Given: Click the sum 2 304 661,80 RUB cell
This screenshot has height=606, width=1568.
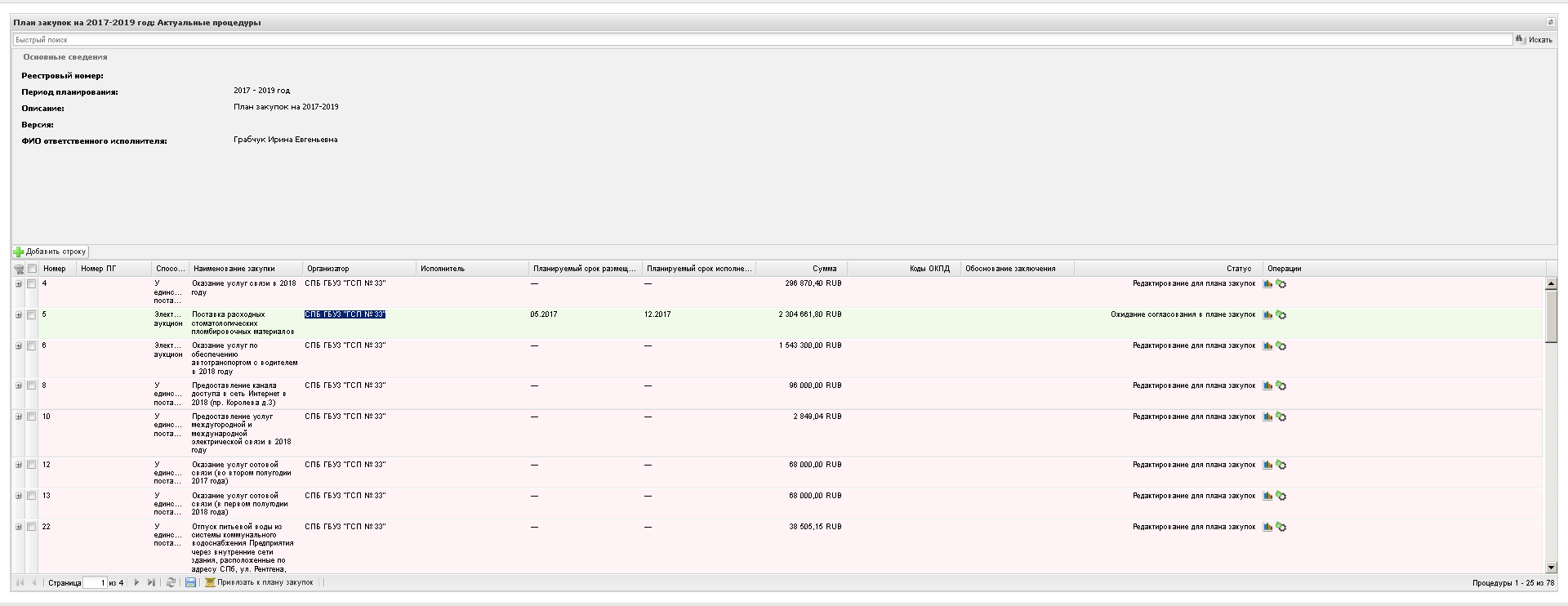Looking at the screenshot, I should coord(809,314).
